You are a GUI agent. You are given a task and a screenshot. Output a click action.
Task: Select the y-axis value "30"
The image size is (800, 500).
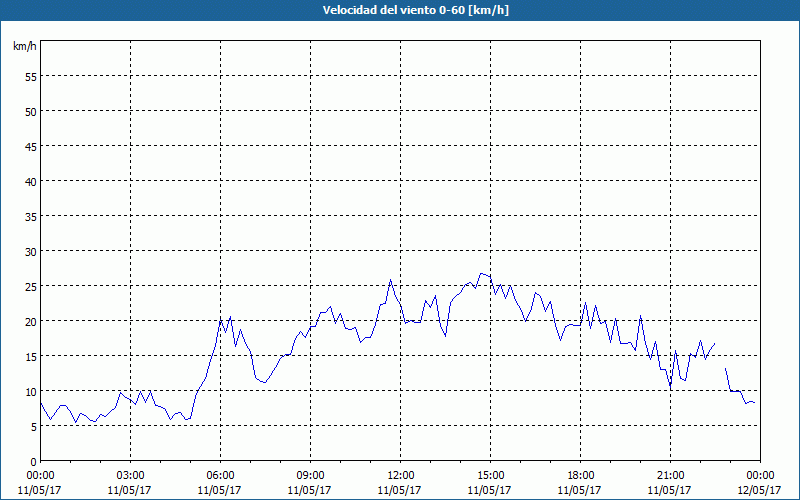(x=31, y=252)
